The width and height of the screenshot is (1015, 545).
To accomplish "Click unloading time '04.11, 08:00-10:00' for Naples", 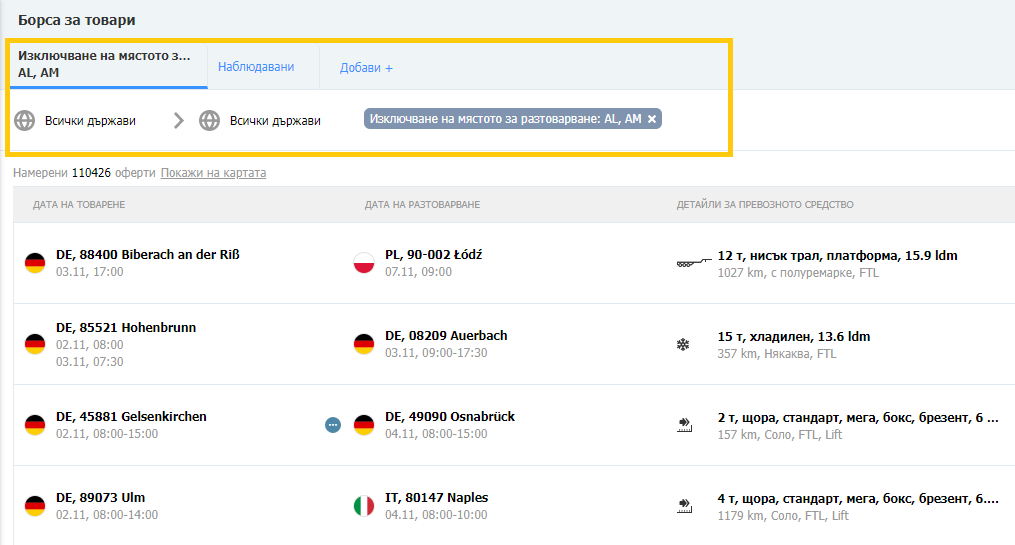I will coord(436,515).
